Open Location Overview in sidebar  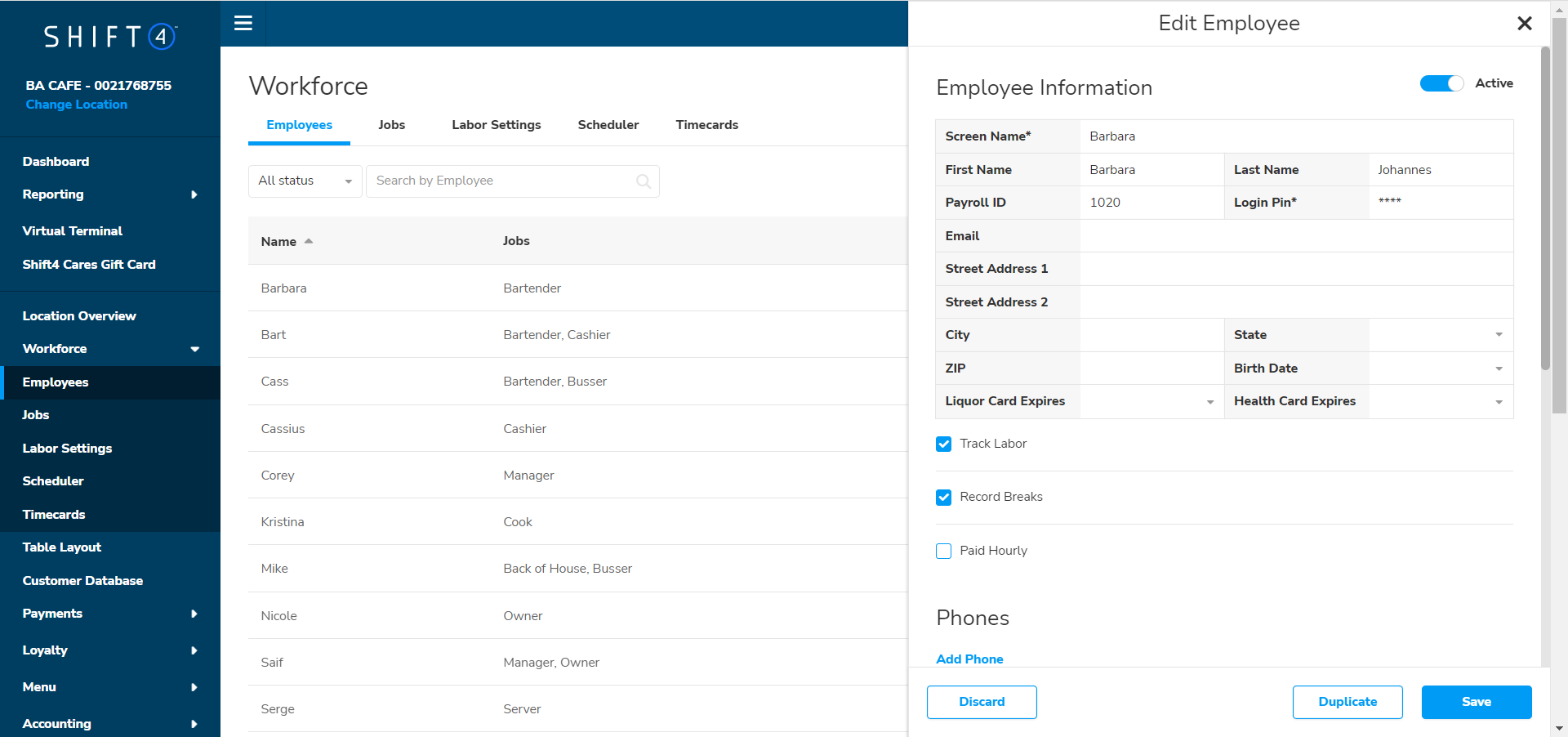(x=79, y=316)
